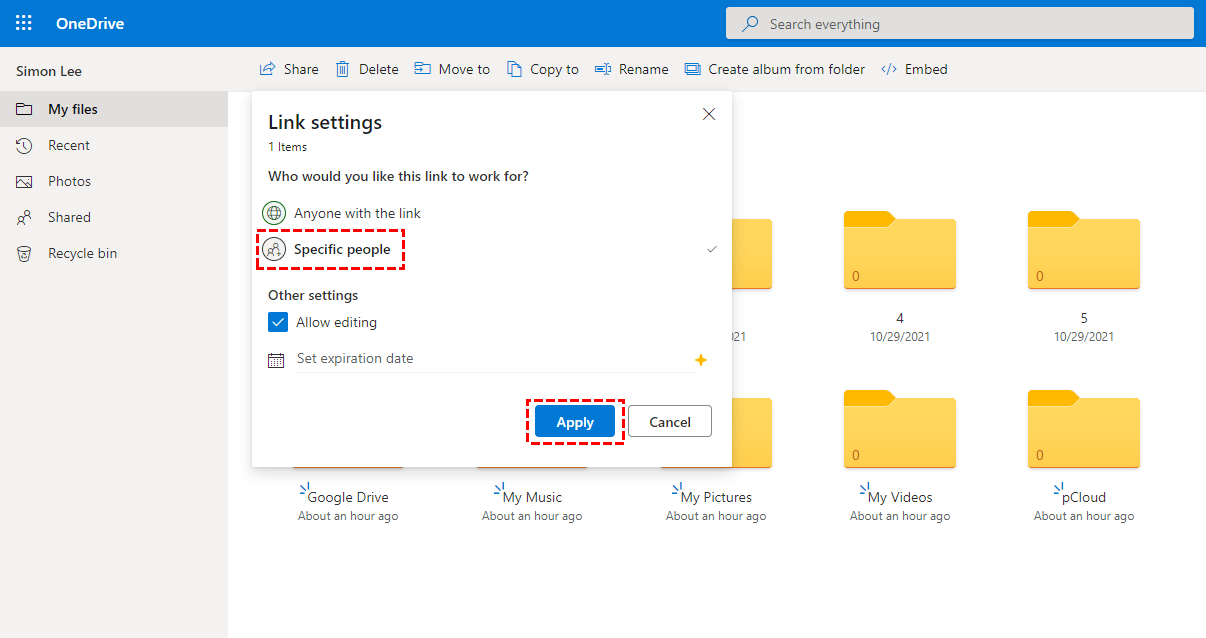Open the app launcher waffle icon
1206x638 pixels.
24,23
